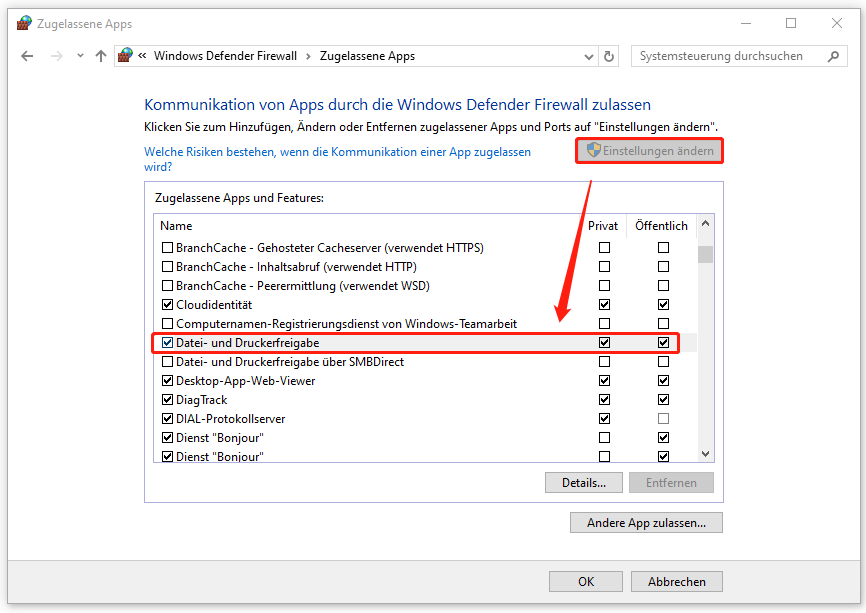Minimize the Zugelassene Apps window
The width and height of the screenshot is (866, 613).
746,23
